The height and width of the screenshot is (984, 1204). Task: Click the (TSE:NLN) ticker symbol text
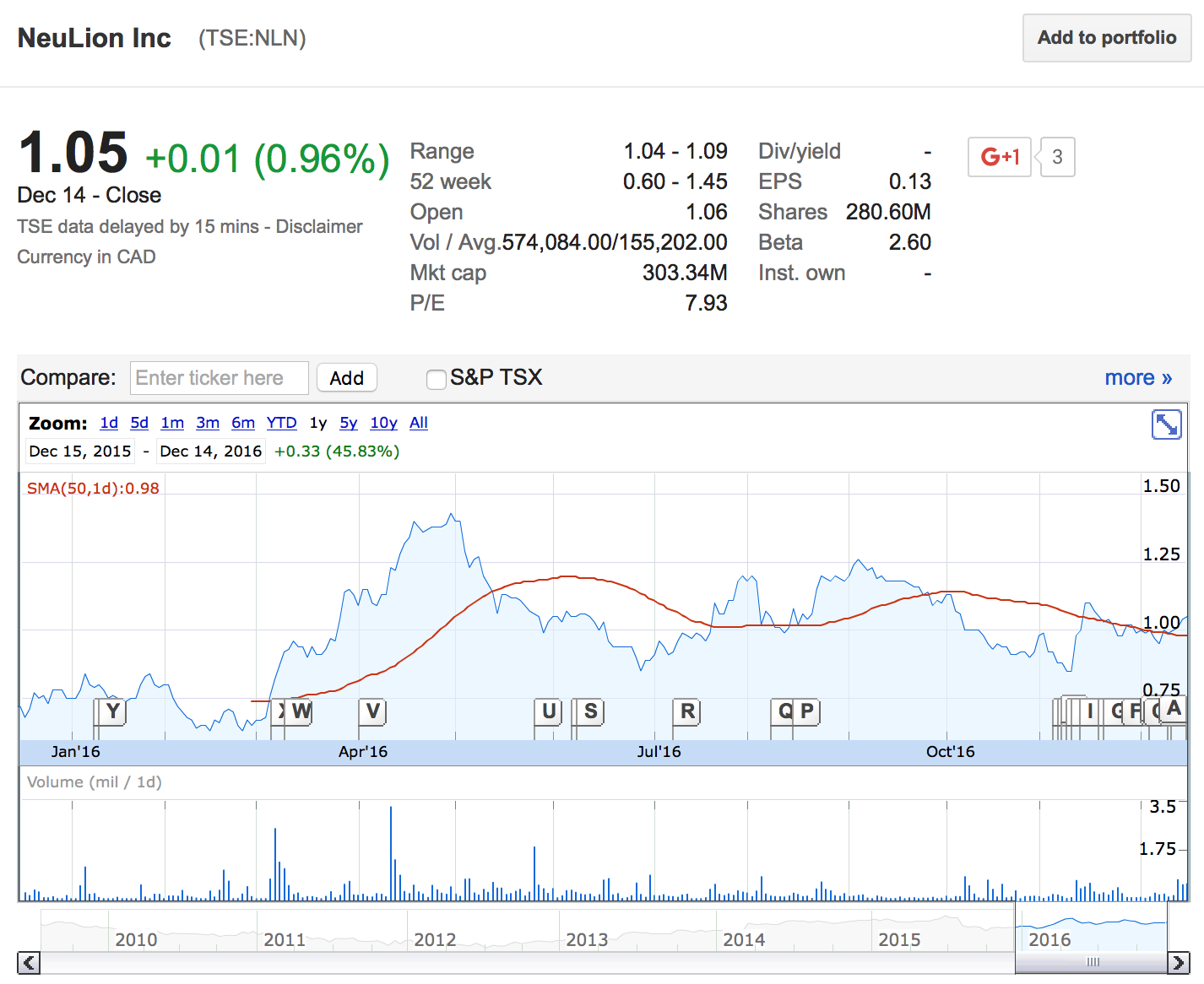click(252, 38)
